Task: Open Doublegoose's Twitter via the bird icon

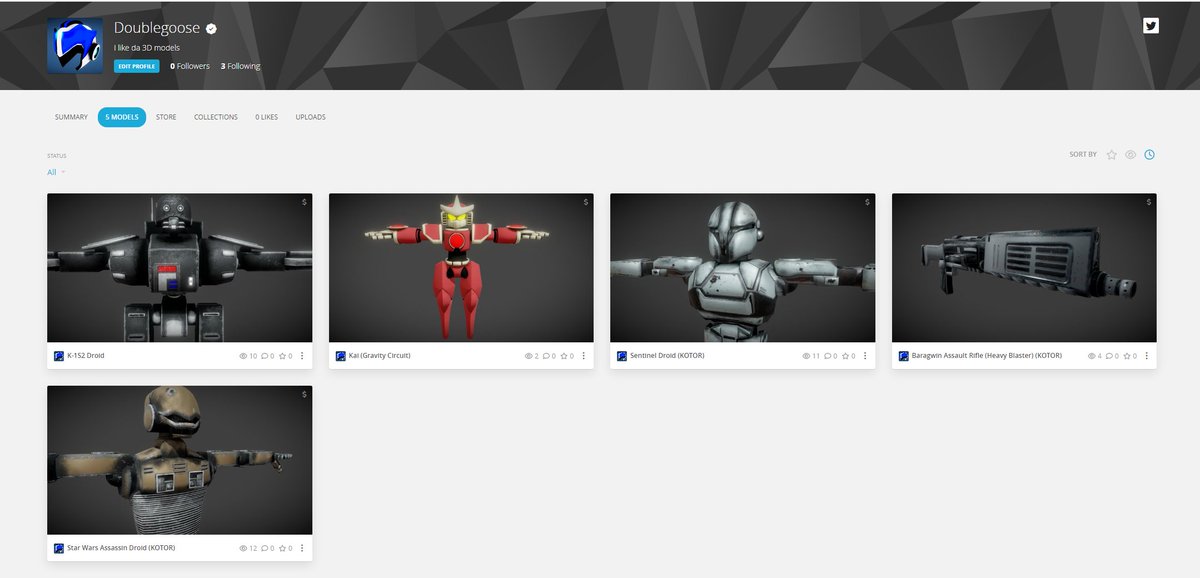Action: [x=1150, y=26]
